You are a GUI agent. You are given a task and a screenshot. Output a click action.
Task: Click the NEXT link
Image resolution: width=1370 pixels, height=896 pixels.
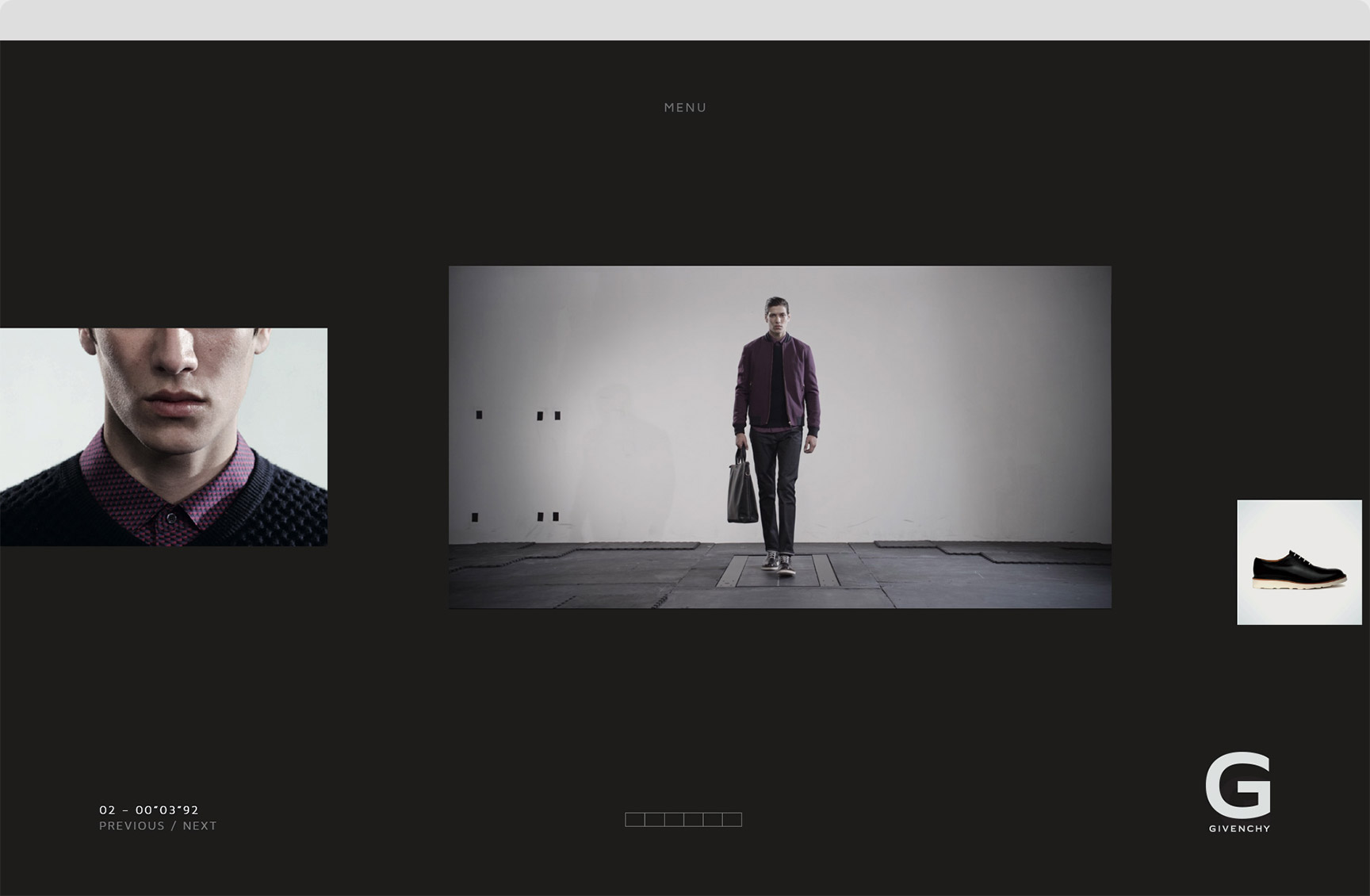point(200,825)
